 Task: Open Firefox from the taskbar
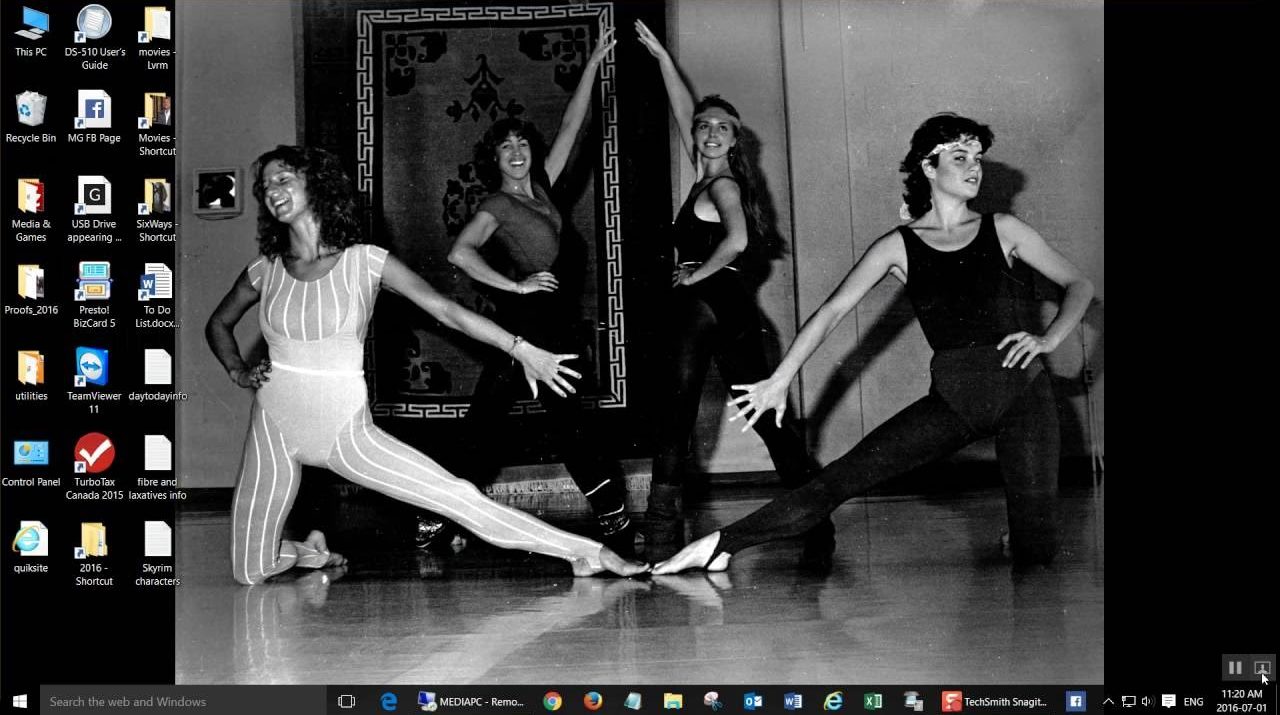tap(593, 701)
